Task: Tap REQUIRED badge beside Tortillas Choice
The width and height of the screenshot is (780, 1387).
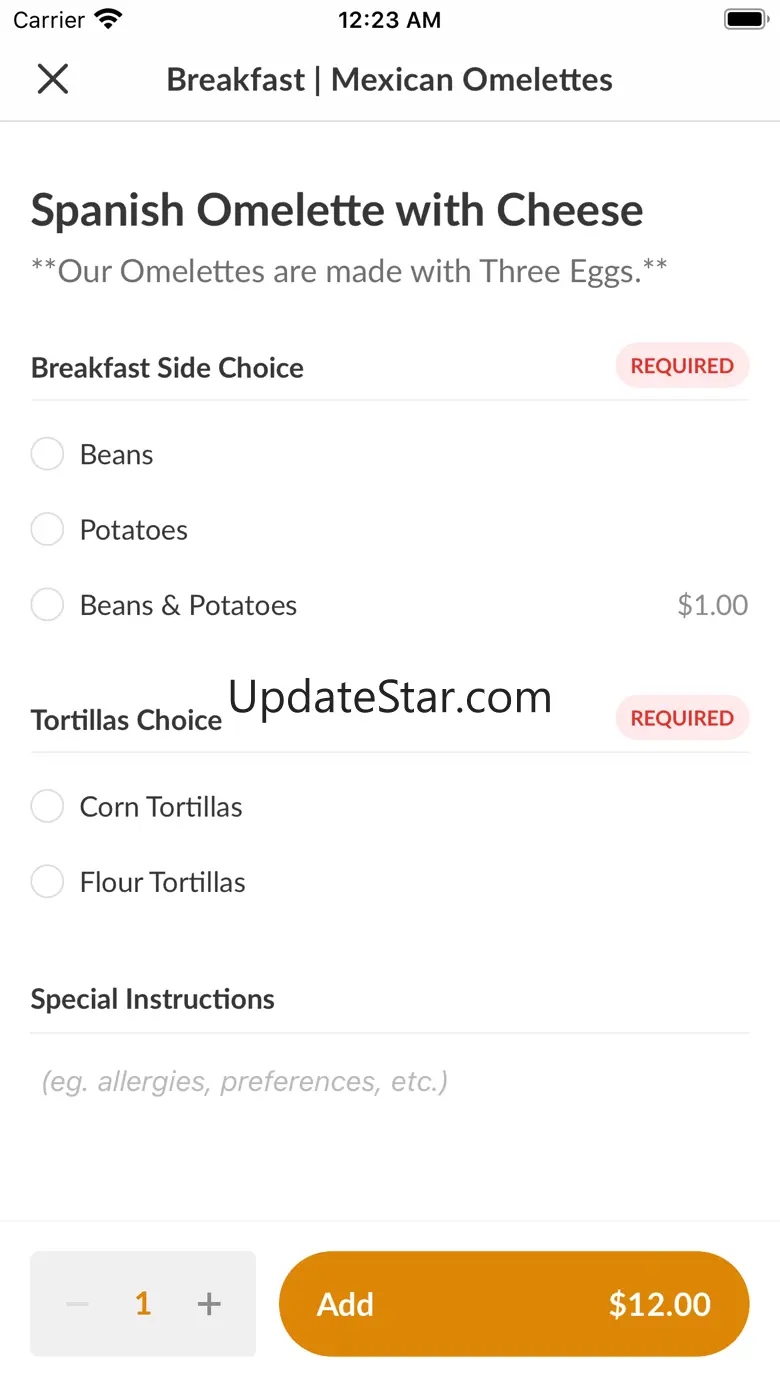Action: 682,718
